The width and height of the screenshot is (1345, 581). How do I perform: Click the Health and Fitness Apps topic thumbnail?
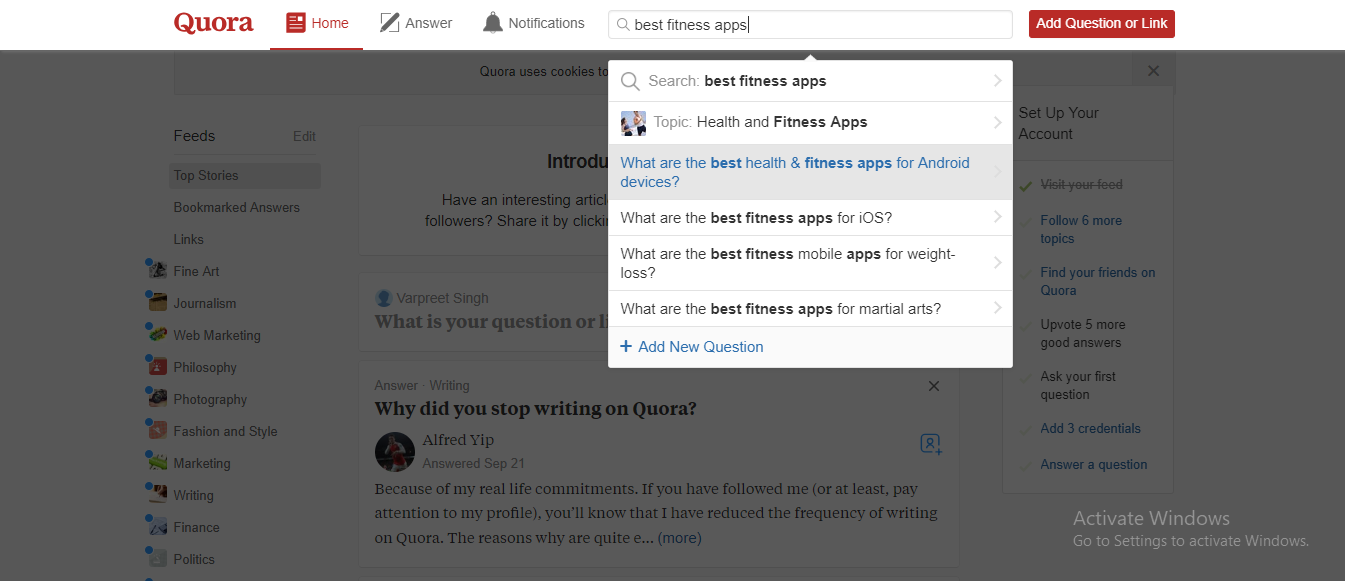pyautogui.click(x=633, y=122)
